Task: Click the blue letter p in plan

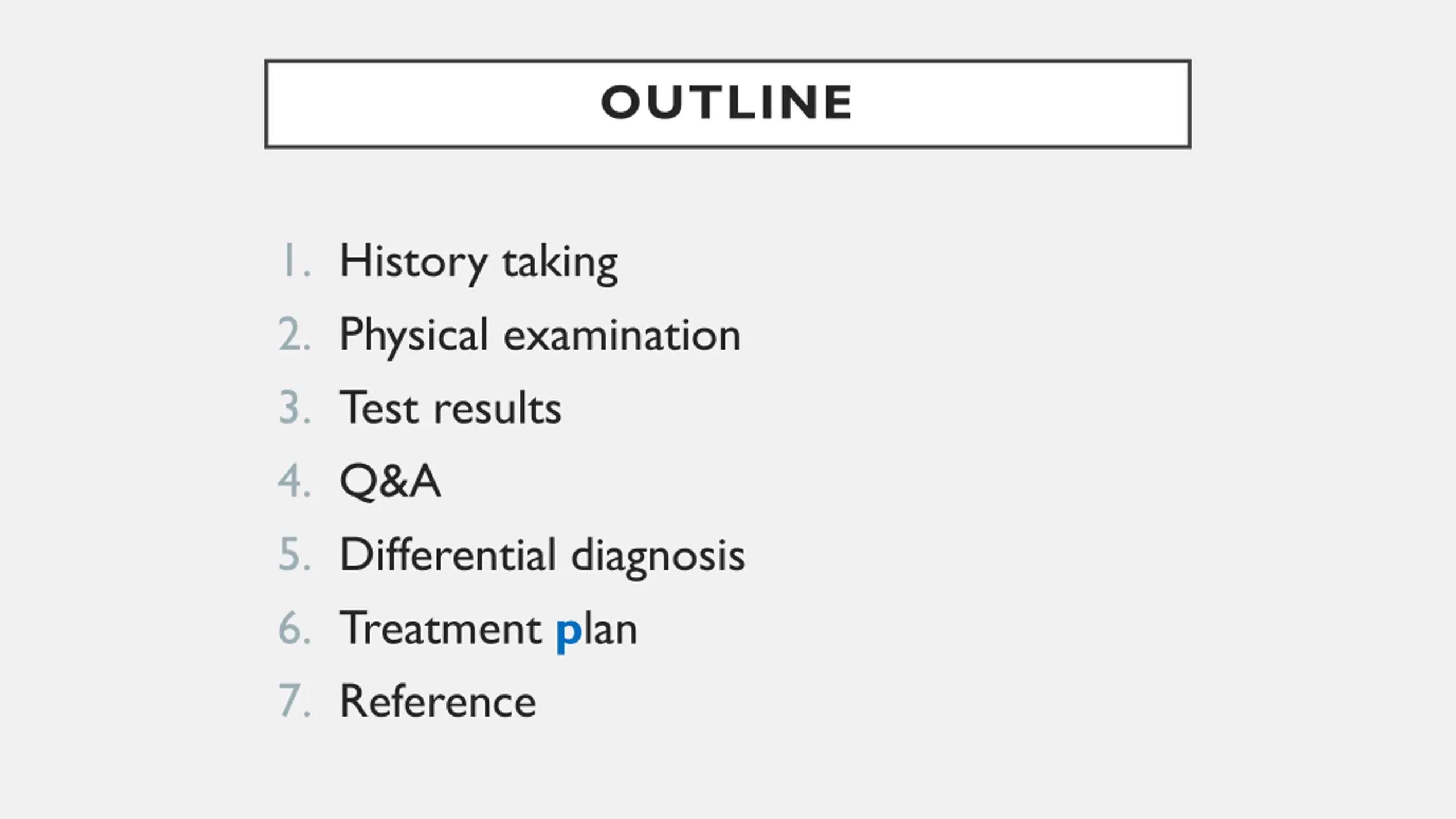Action: click(569, 634)
